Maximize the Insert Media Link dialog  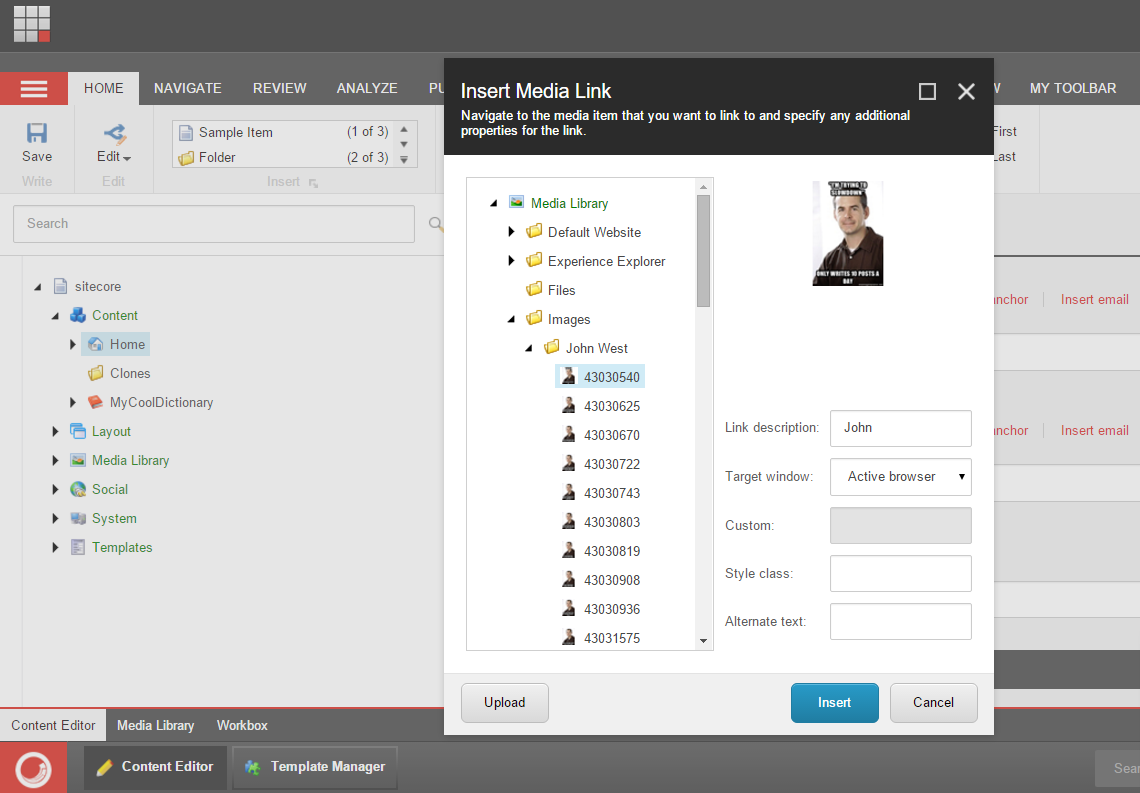[927, 92]
